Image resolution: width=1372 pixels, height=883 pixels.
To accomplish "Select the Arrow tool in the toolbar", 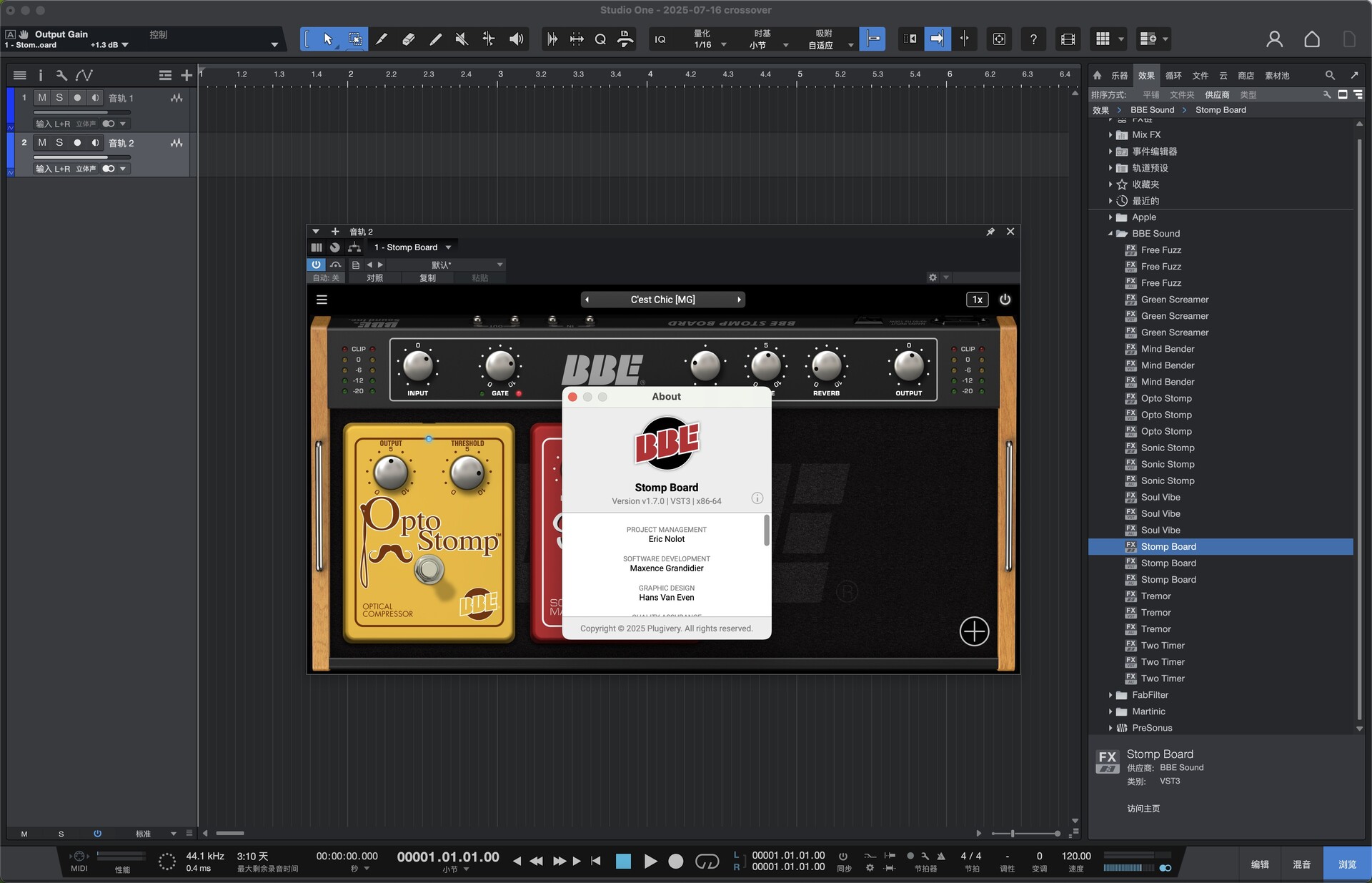I will 328,39.
